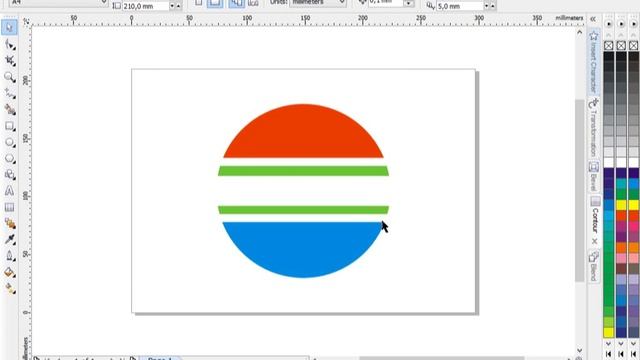Select the Interactive Fill tool
The height and width of the screenshot is (360, 640).
click(x=9, y=289)
